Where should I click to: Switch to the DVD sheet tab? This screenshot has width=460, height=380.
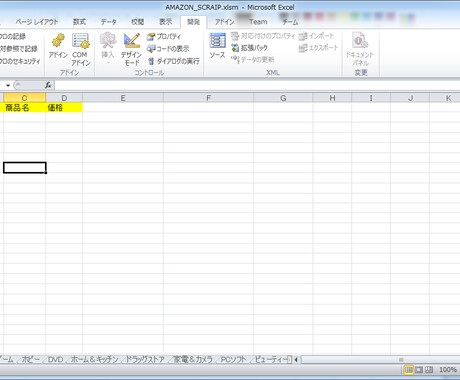point(55,360)
